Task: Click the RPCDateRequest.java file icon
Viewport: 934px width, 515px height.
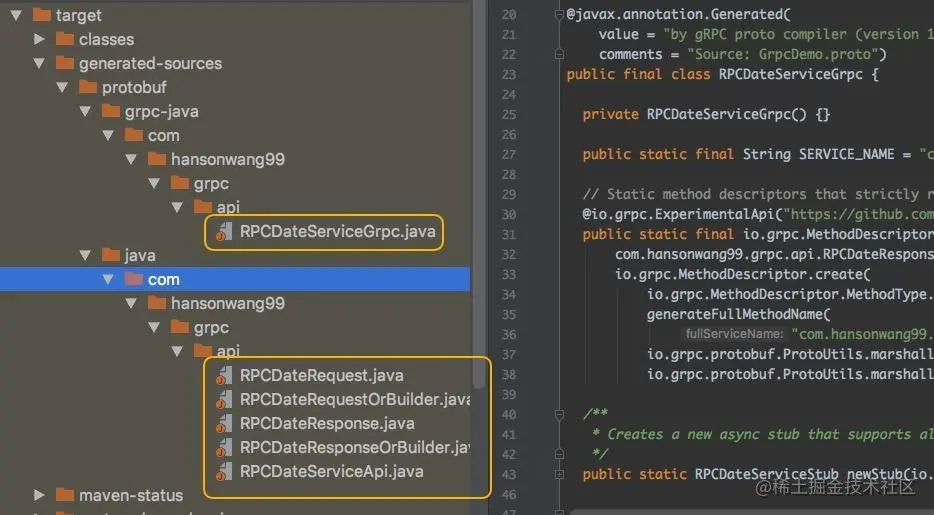Action: pyautogui.click(x=225, y=376)
